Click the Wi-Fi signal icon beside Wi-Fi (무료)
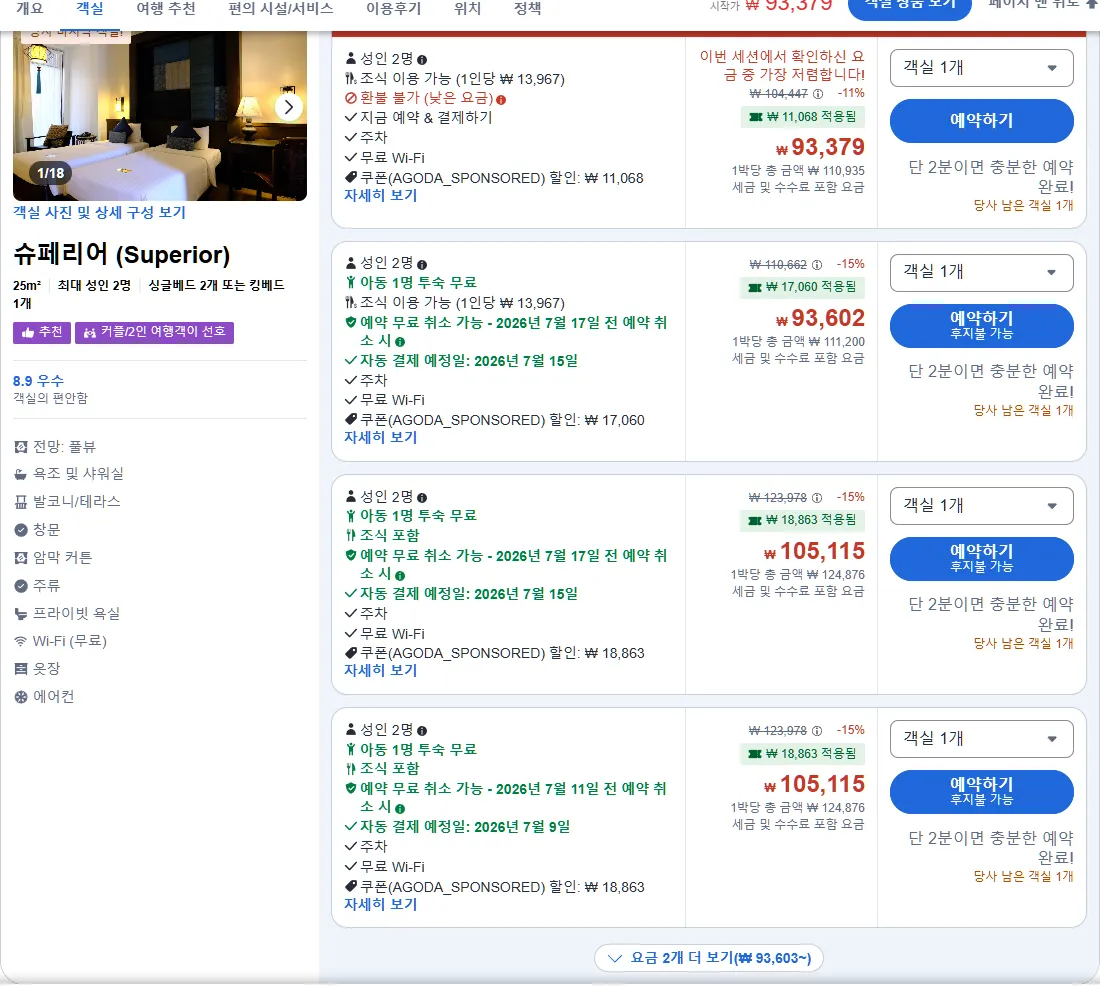The image size is (1100, 986). point(21,641)
